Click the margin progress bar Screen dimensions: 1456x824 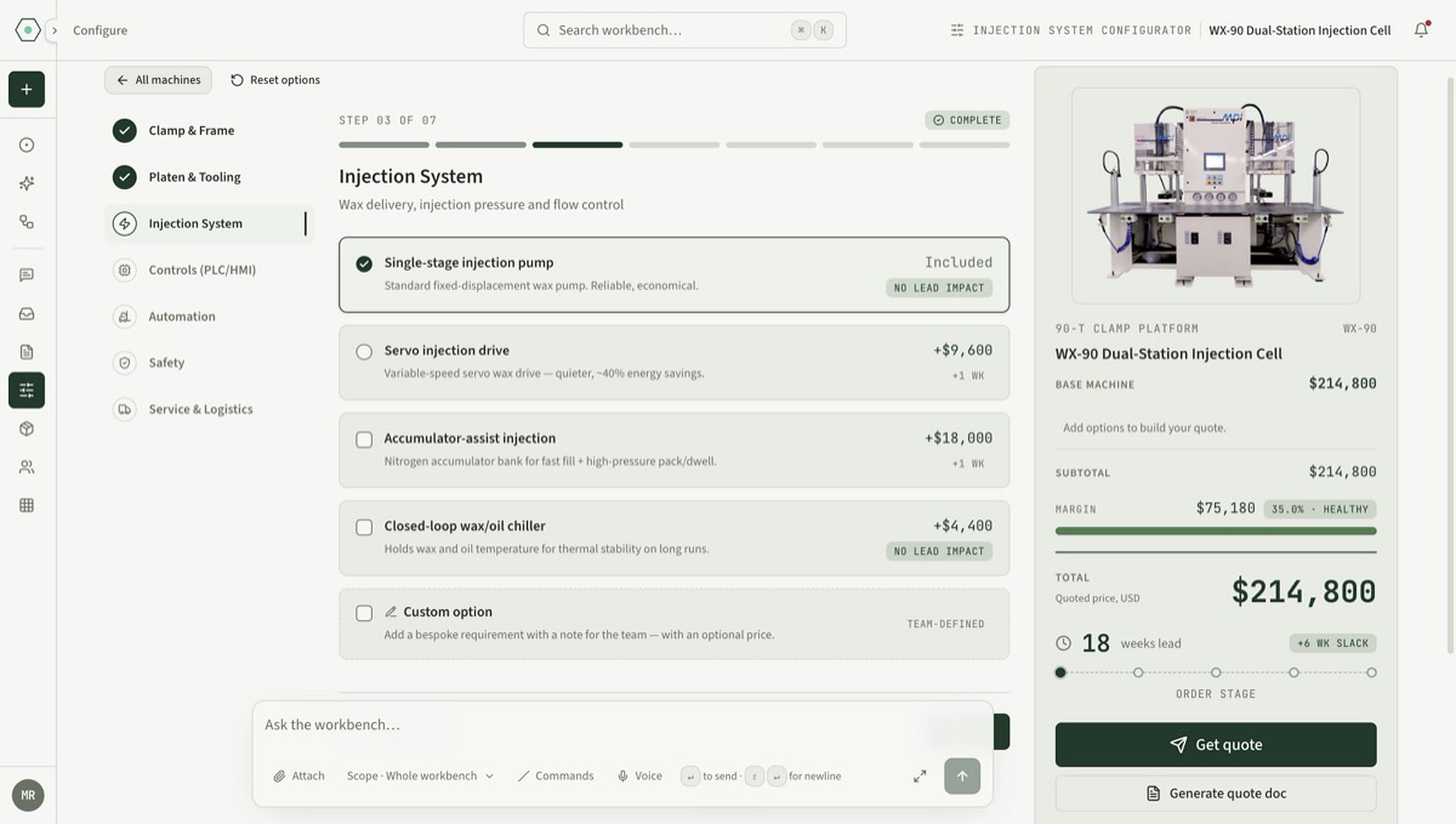(x=1216, y=531)
